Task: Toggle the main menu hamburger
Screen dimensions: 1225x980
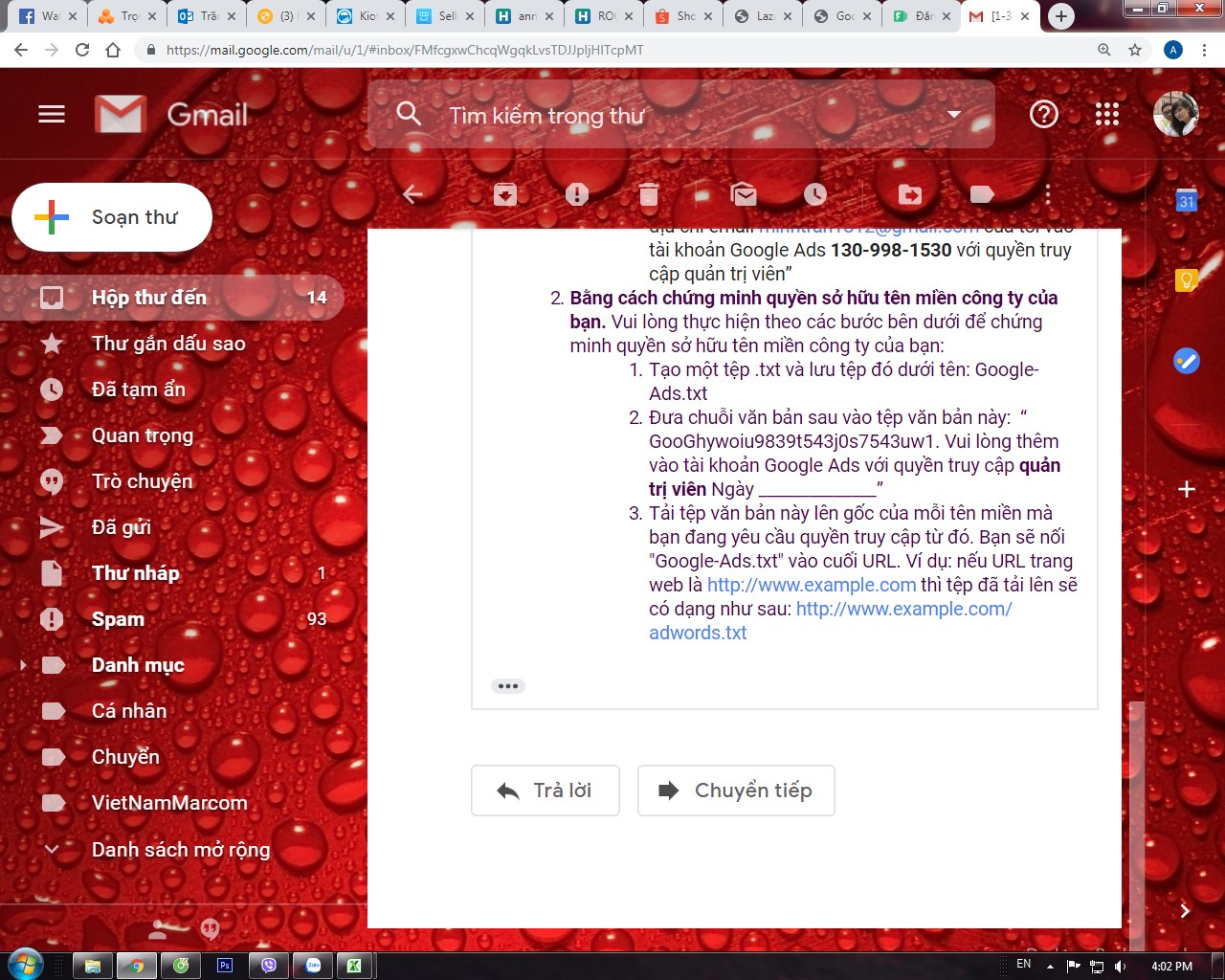Action: click(52, 115)
